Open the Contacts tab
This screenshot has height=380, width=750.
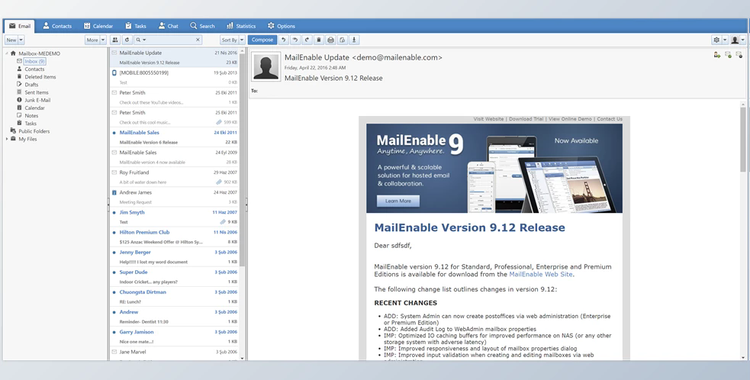(x=57, y=26)
